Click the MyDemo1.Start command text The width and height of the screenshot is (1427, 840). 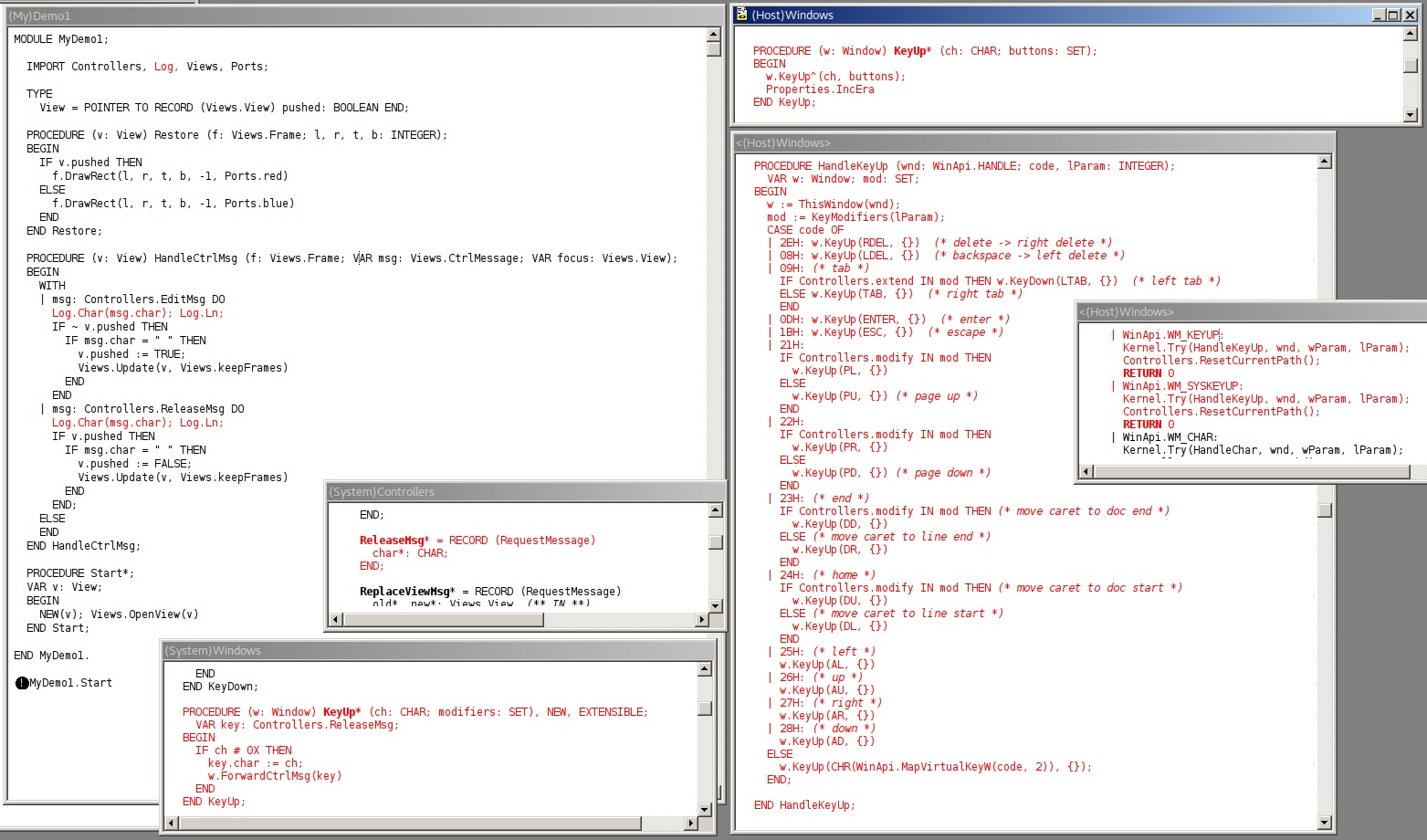(71, 683)
